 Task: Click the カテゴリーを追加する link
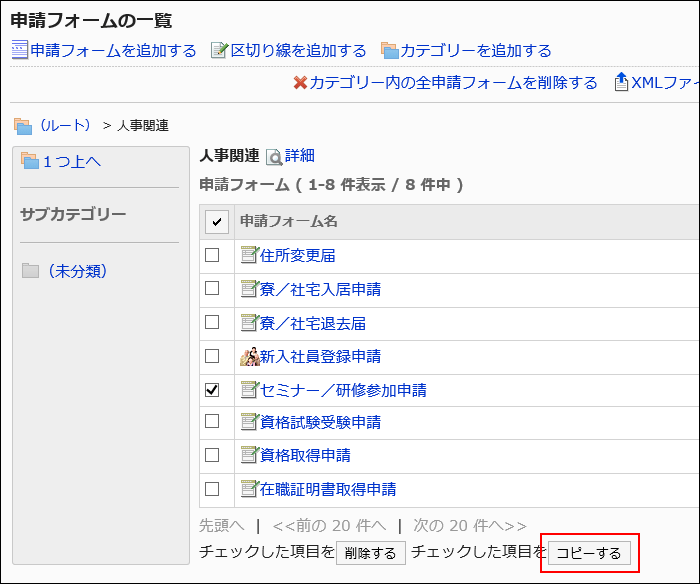(476, 50)
